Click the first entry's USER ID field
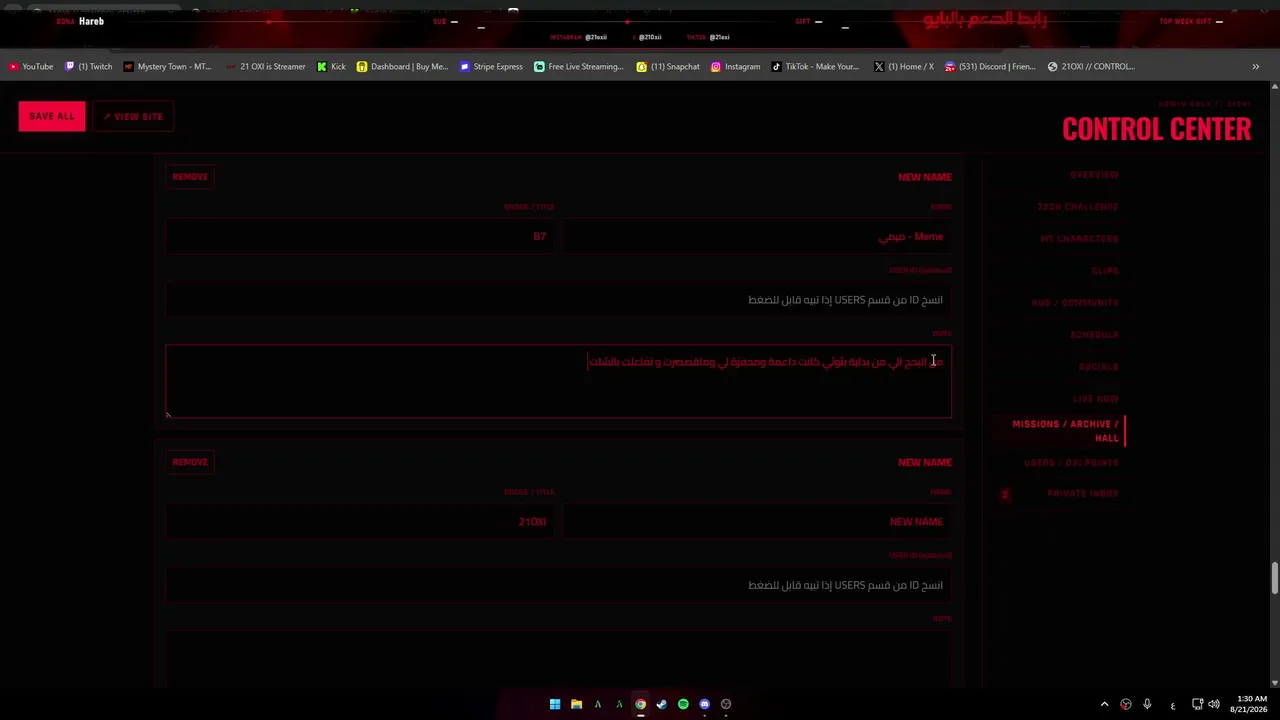 coord(559,300)
